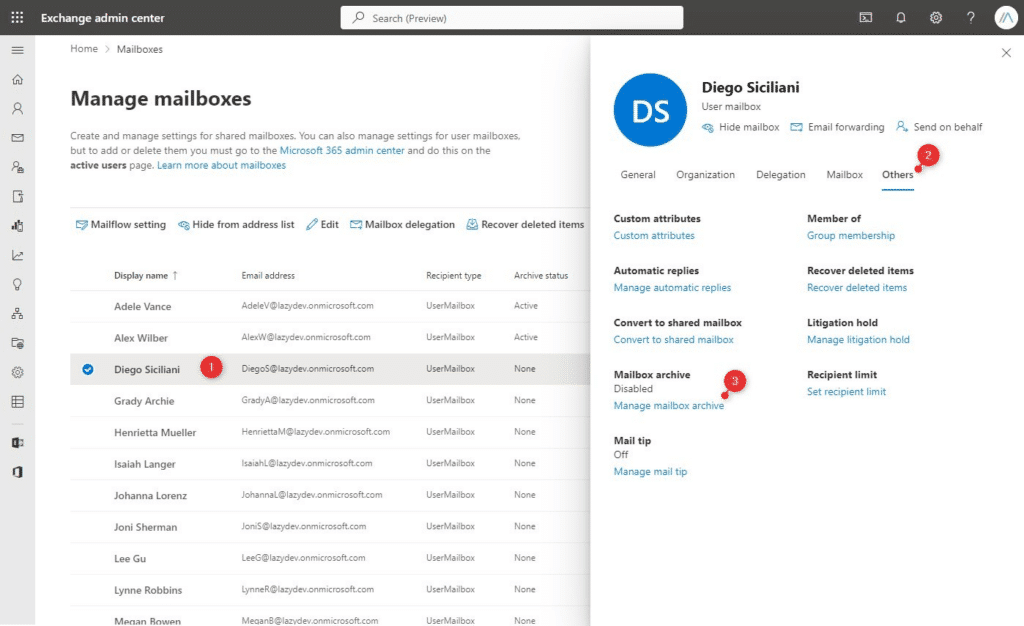Open Manage mail tip link
Image resolution: width=1024 pixels, height=626 pixels.
[650, 472]
